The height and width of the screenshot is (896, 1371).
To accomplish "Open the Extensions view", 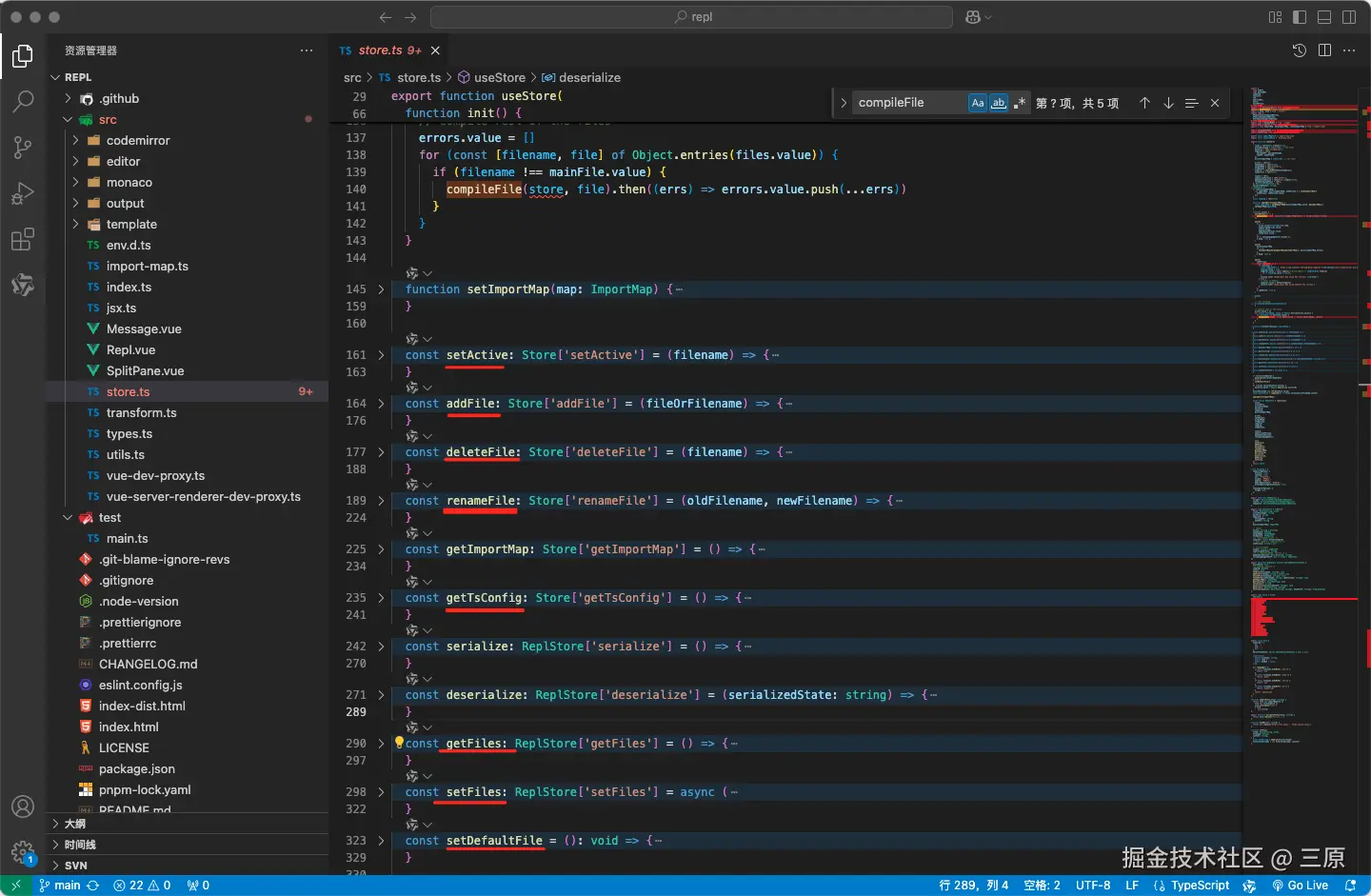I will [x=23, y=239].
